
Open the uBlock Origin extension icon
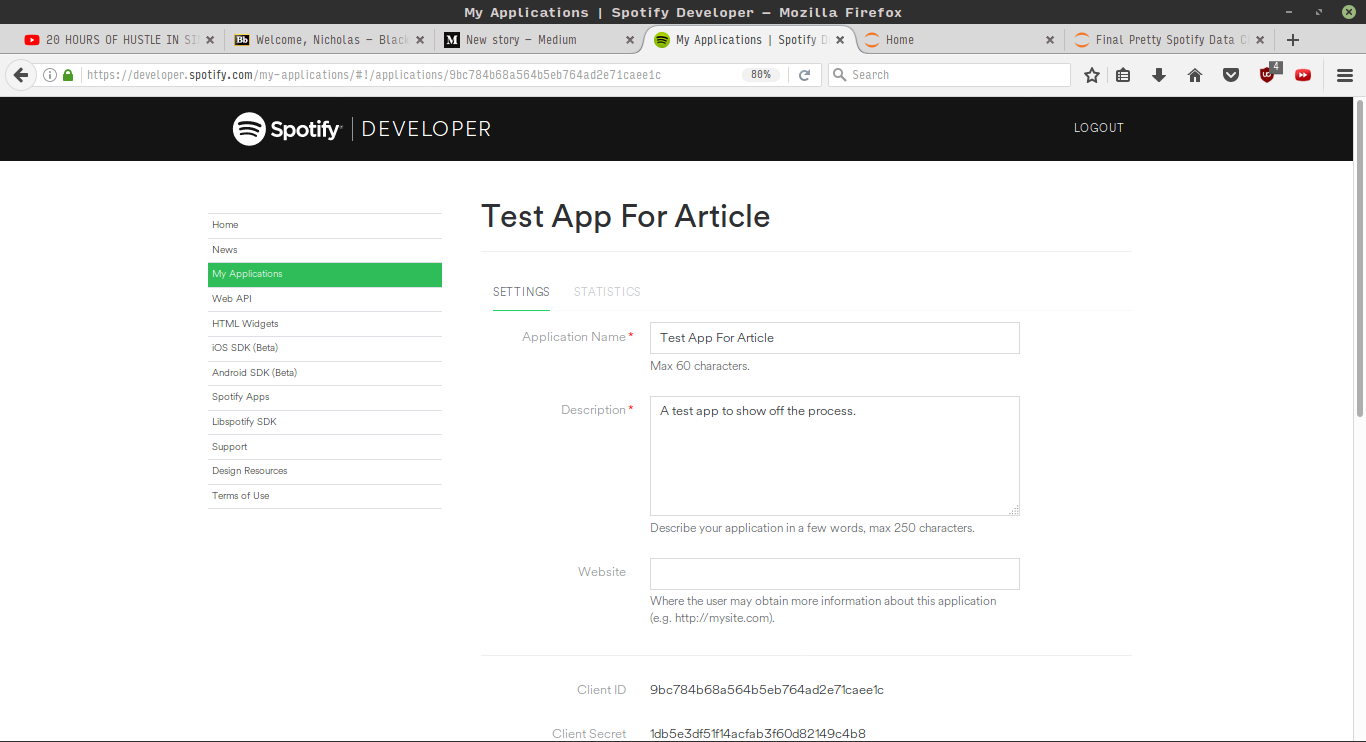tap(1268, 74)
